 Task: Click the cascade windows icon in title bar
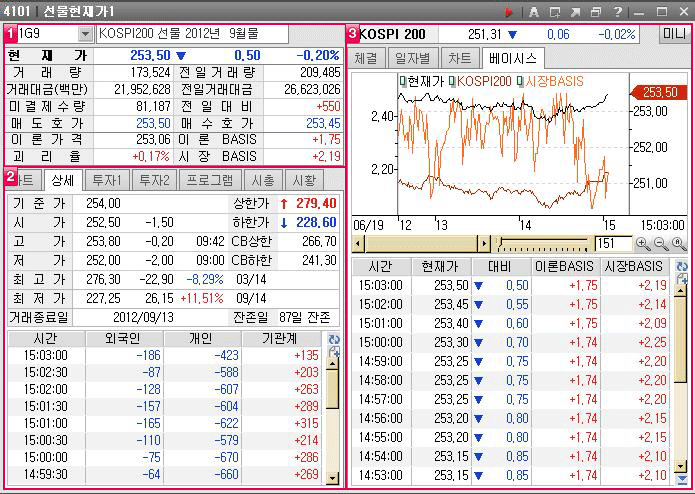596,12
